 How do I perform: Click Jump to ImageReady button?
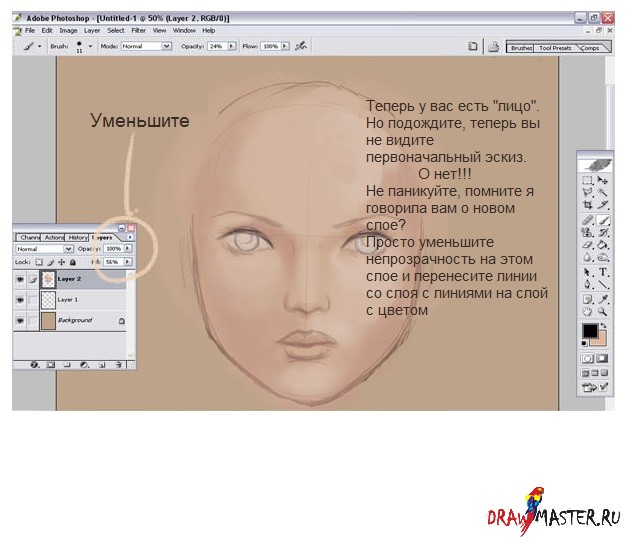point(594,387)
